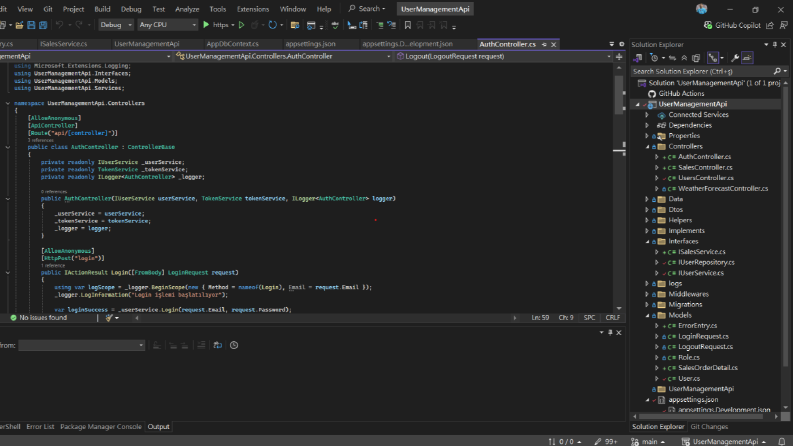Toggle a bookmark with the bookmark icon
Screen dimensions: 793x446
[x=408, y=25]
